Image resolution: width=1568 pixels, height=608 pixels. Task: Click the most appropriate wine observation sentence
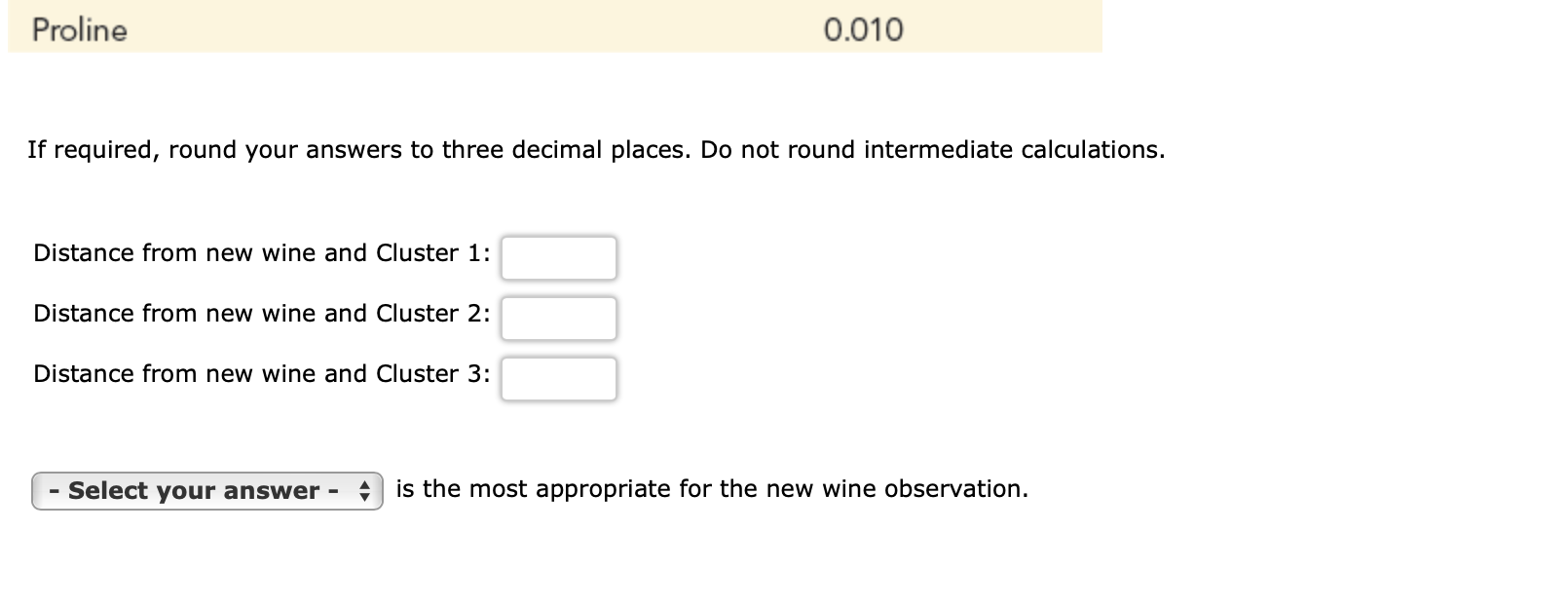(712, 489)
